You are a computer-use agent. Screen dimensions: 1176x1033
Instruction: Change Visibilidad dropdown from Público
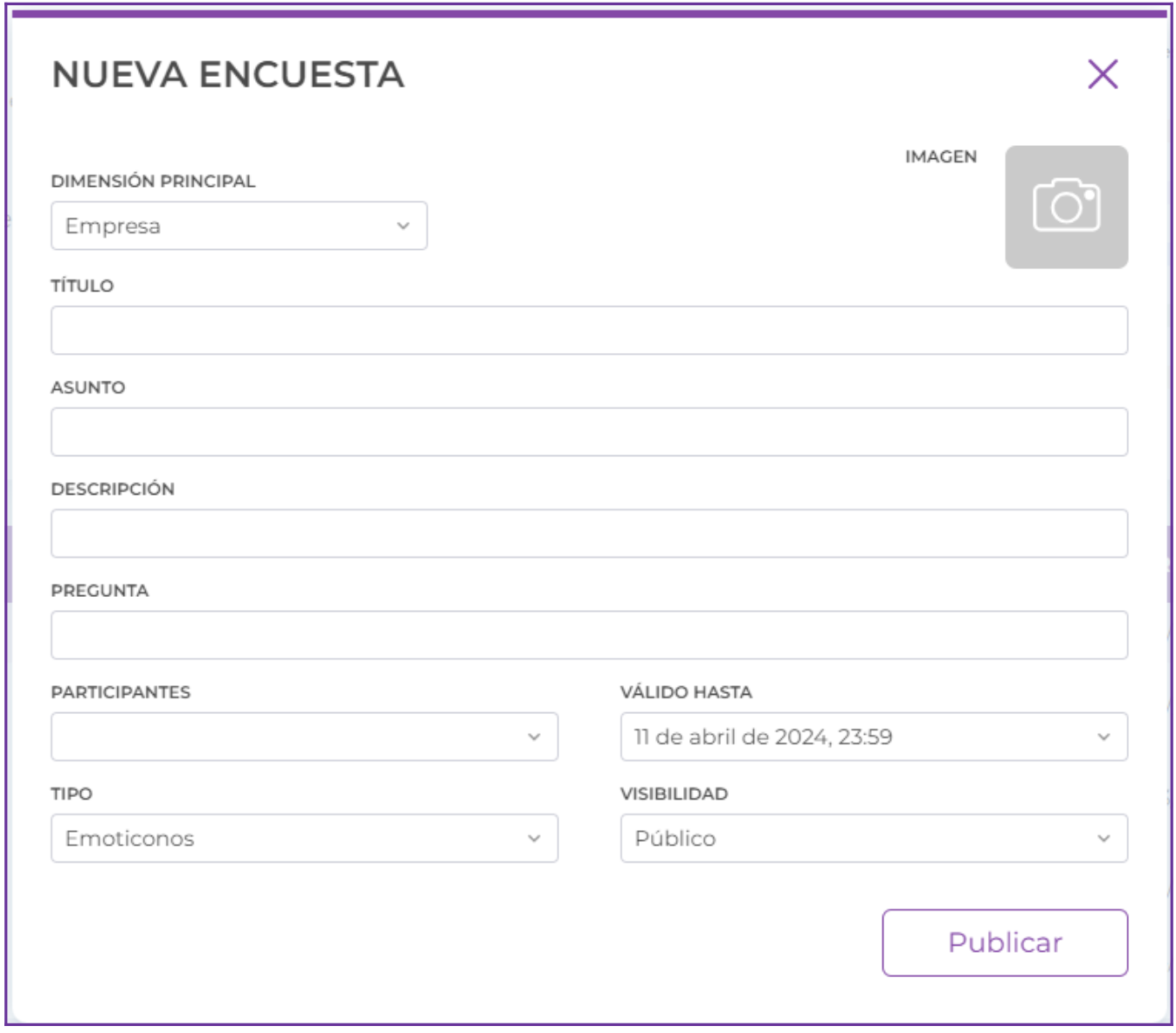pos(874,838)
